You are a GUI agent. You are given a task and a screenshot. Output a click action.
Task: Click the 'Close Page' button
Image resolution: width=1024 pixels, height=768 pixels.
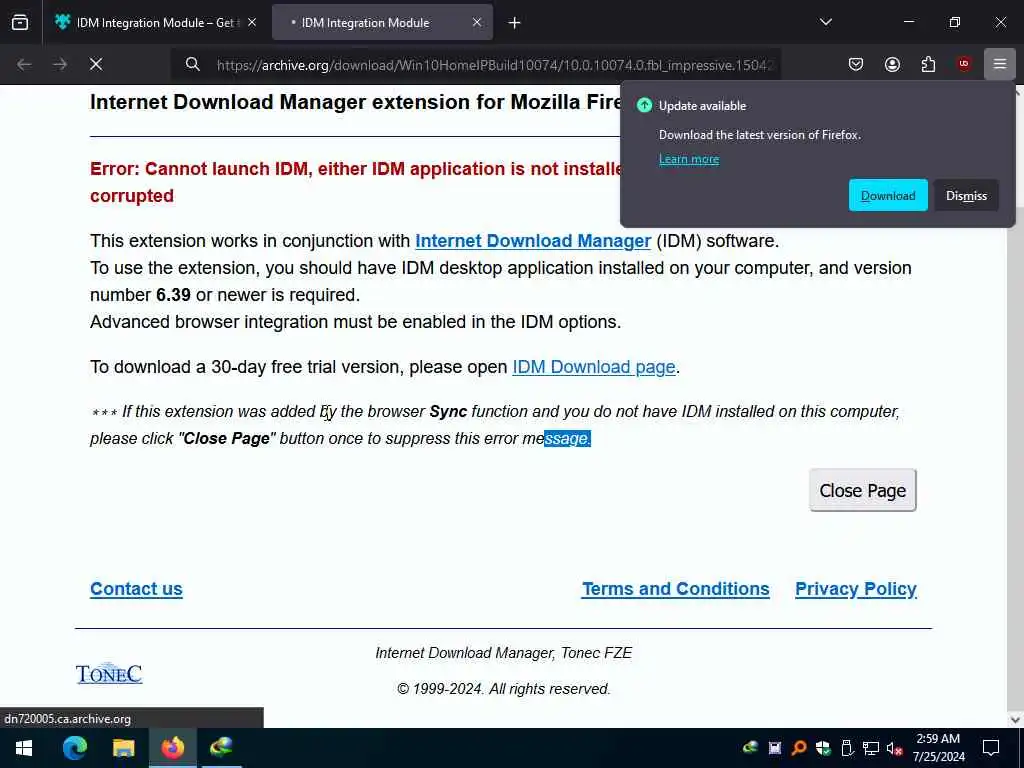(x=863, y=490)
